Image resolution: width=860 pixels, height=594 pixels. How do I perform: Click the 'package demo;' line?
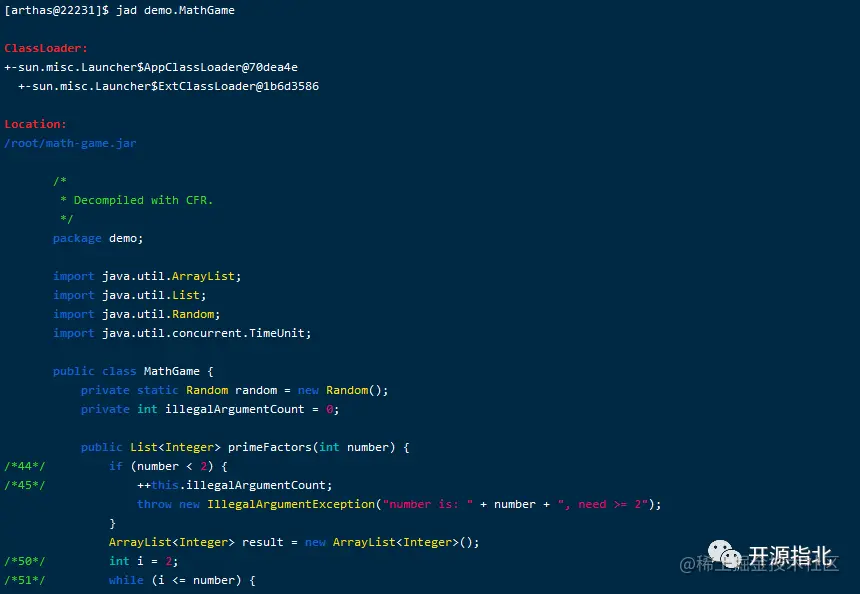(98, 239)
